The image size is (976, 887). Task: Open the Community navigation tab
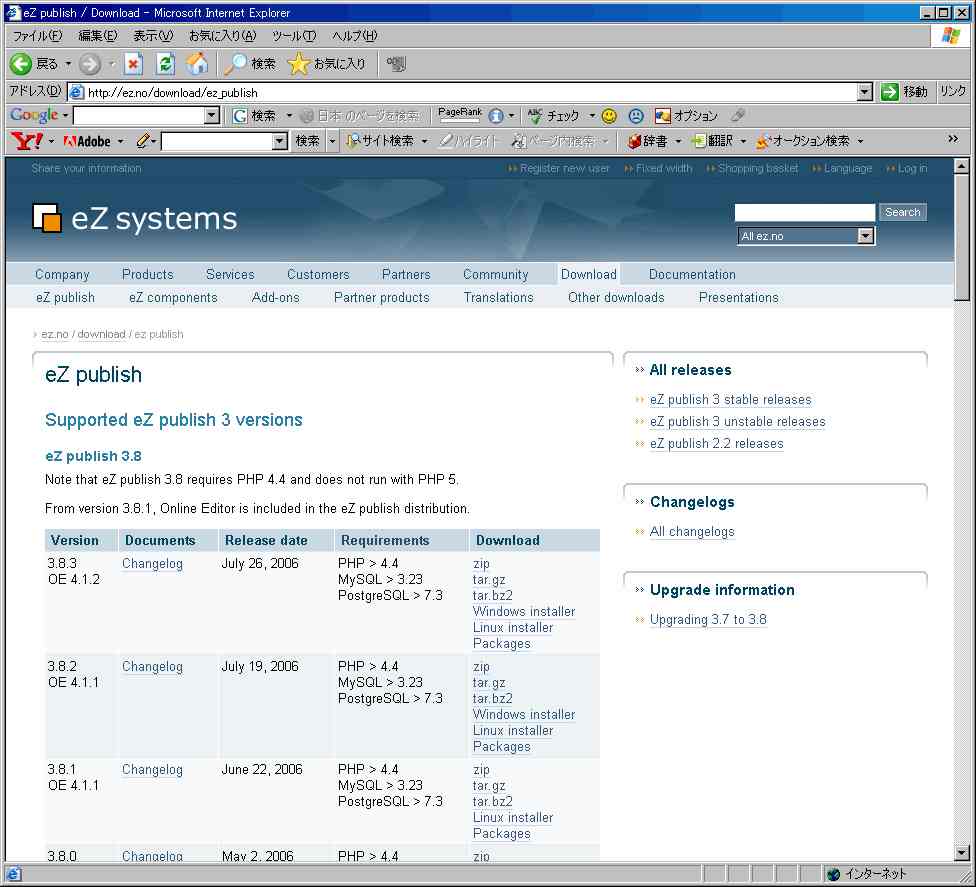(495, 275)
